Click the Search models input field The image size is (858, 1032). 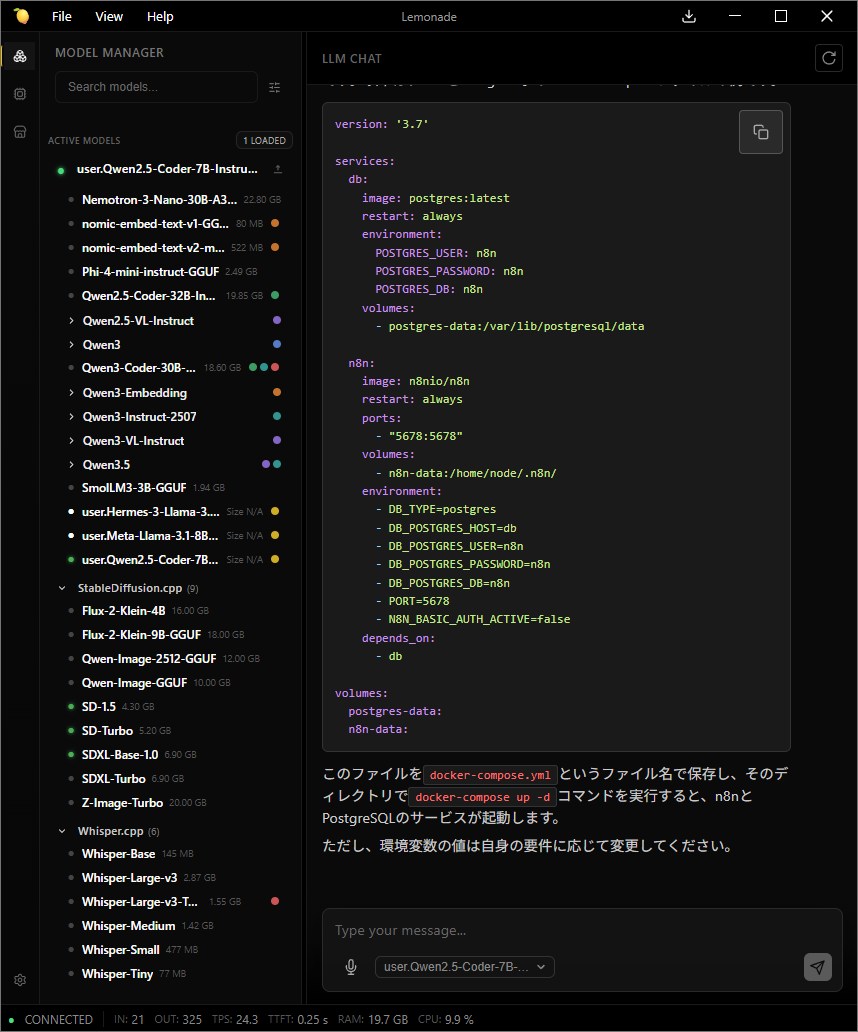156,87
